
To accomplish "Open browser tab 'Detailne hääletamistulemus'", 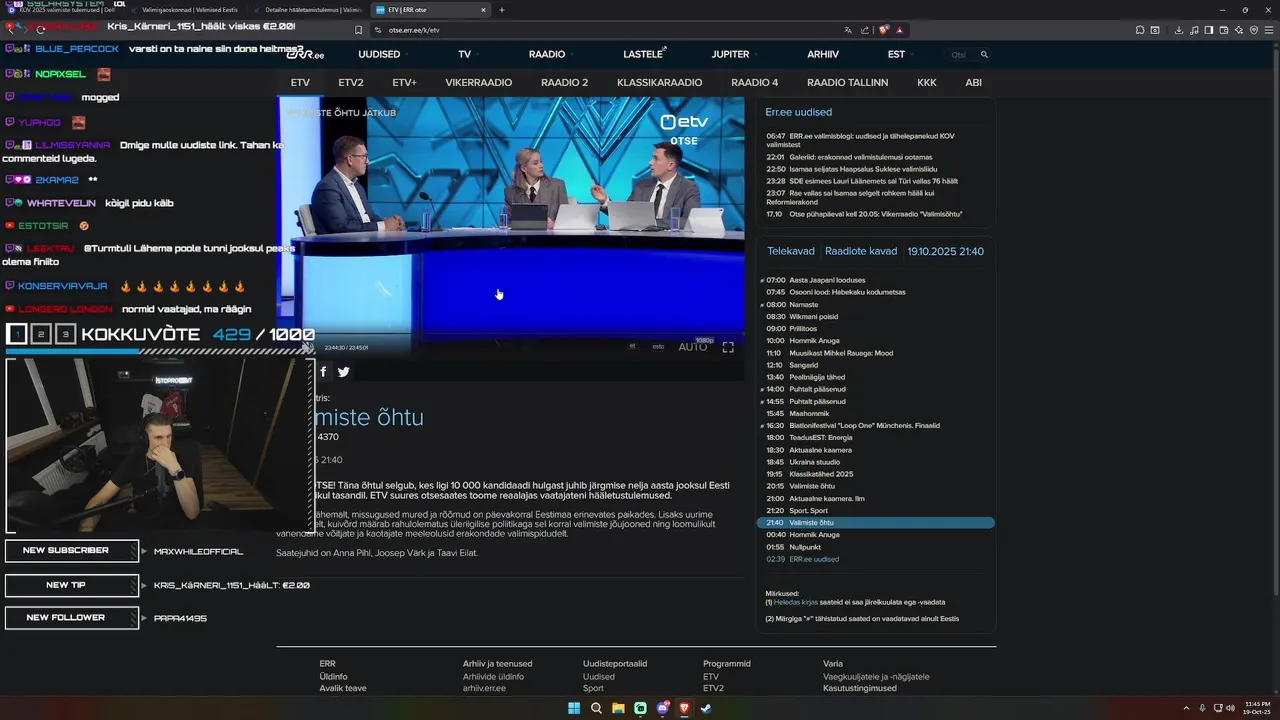I will 308,10.
